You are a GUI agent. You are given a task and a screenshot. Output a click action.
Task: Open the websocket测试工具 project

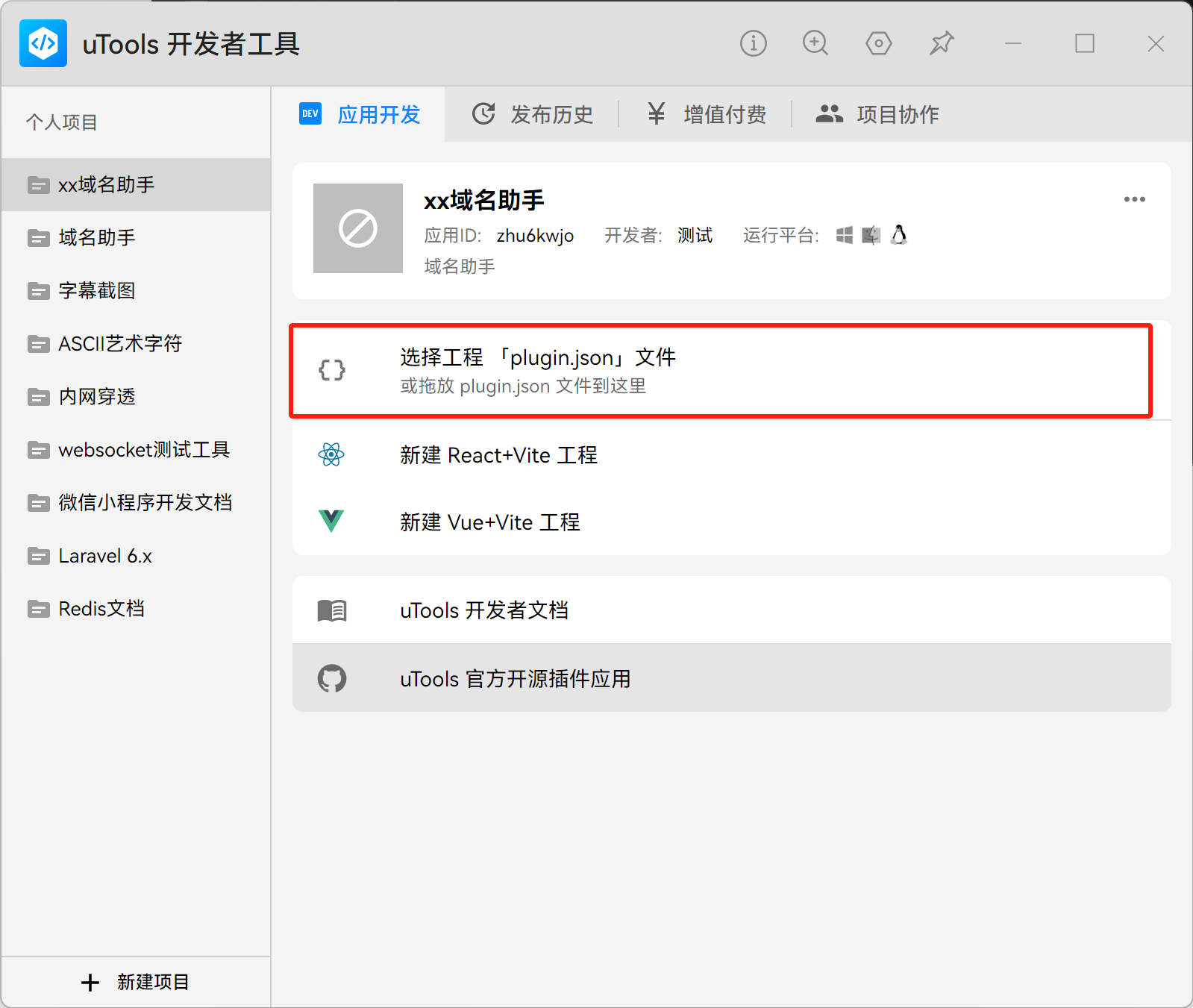pyautogui.click(x=143, y=450)
